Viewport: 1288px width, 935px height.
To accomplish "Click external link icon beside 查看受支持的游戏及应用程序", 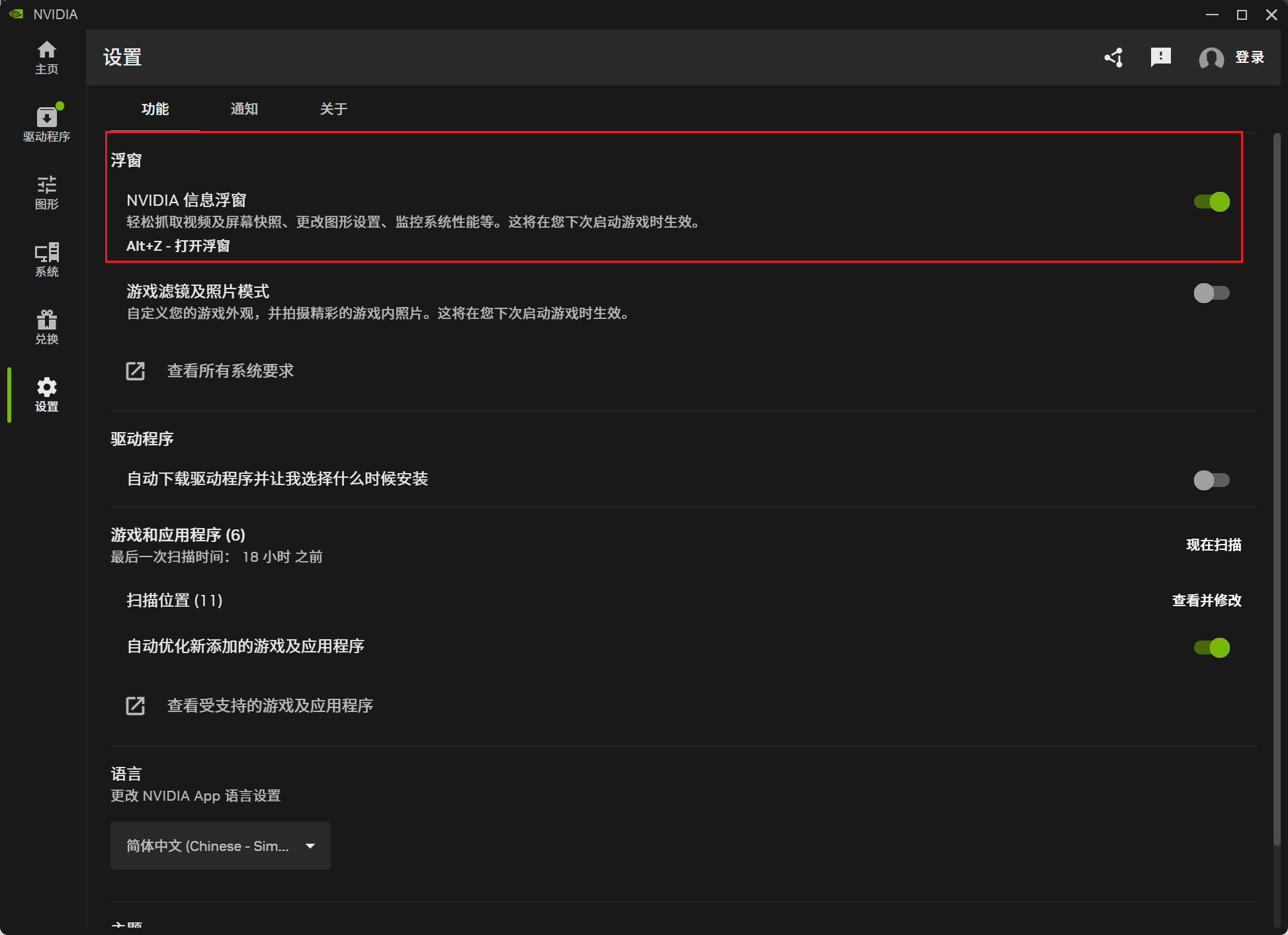I will (x=136, y=706).
